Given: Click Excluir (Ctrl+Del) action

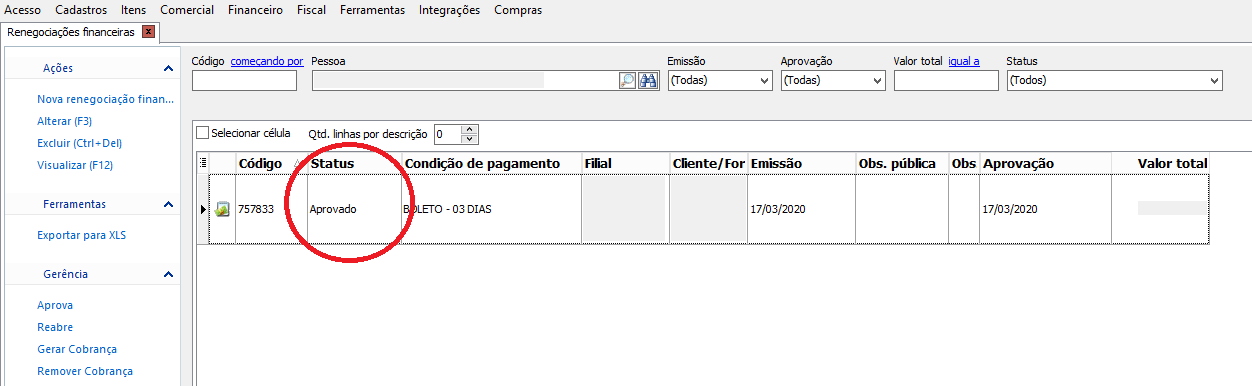Looking at the screenshot, I should pos(79,143).
